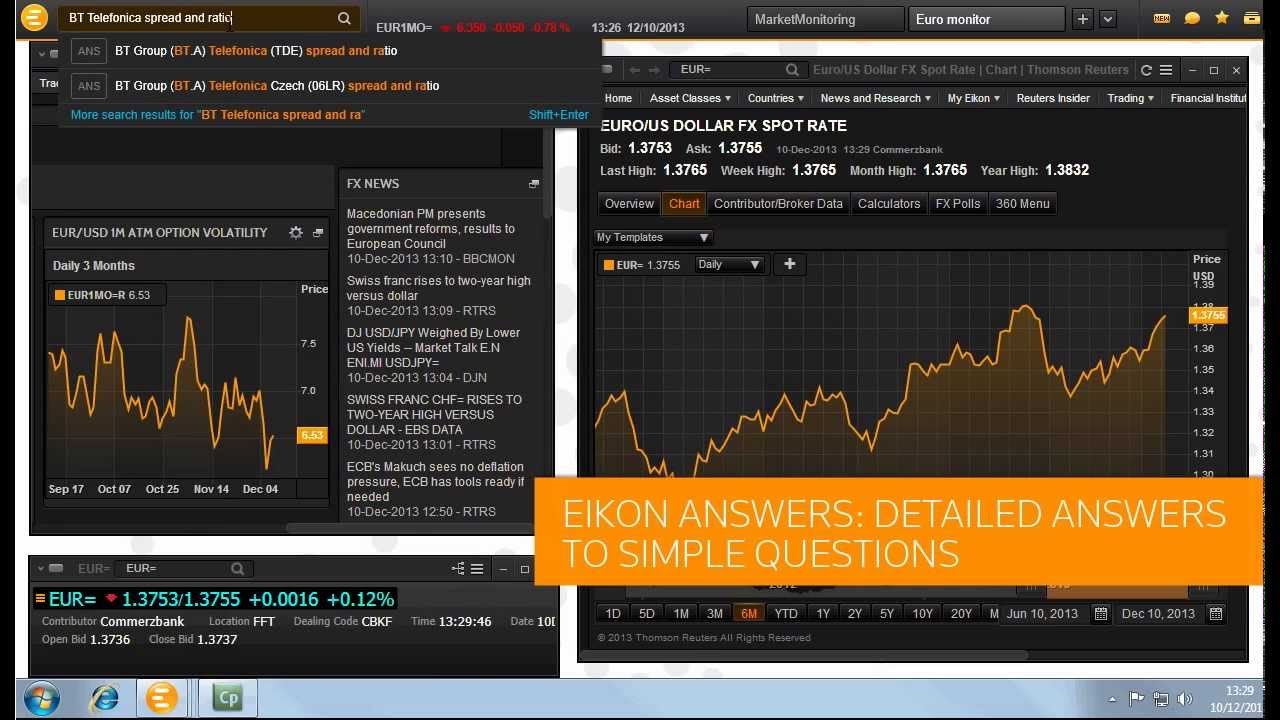
Task: Expand Trading menu
Action: tap(1131, 98)
